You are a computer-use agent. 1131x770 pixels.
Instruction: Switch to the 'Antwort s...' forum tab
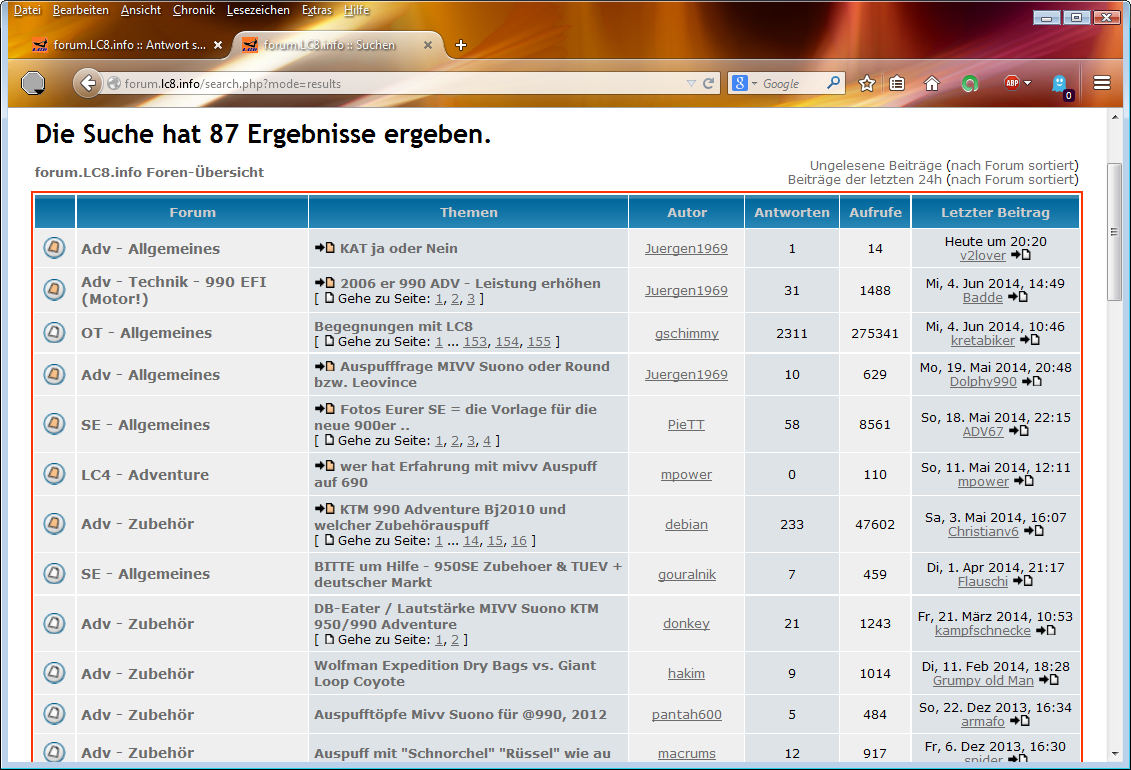(120, 45)
